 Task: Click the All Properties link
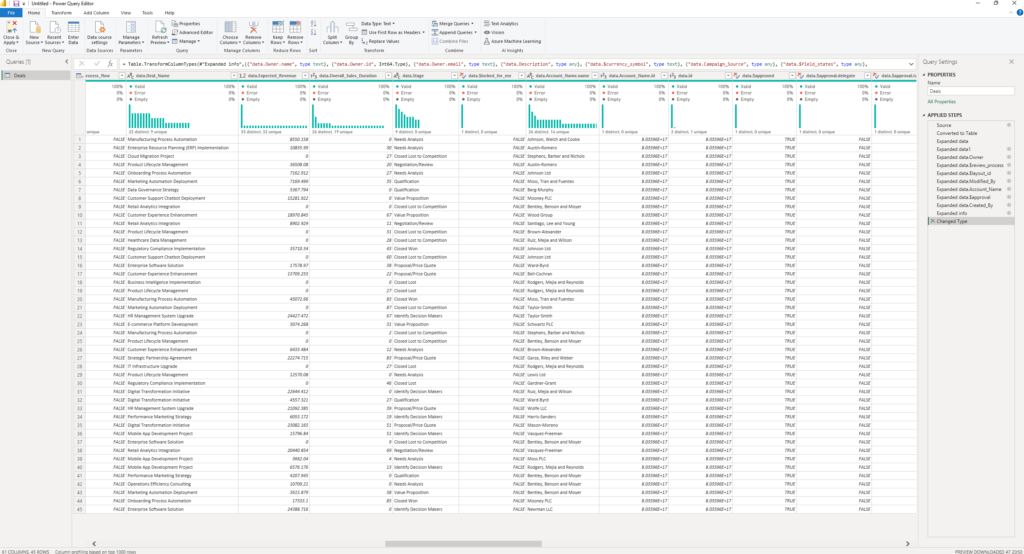click(x=941, y=102)
